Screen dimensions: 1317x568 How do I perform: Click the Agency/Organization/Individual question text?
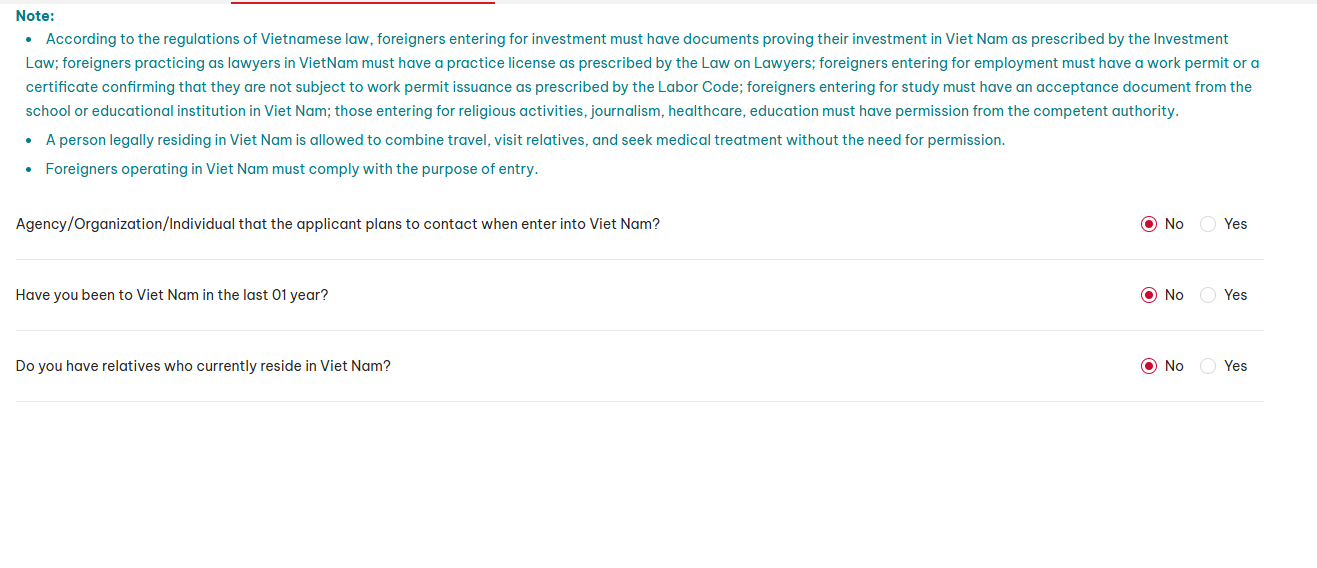338,224
